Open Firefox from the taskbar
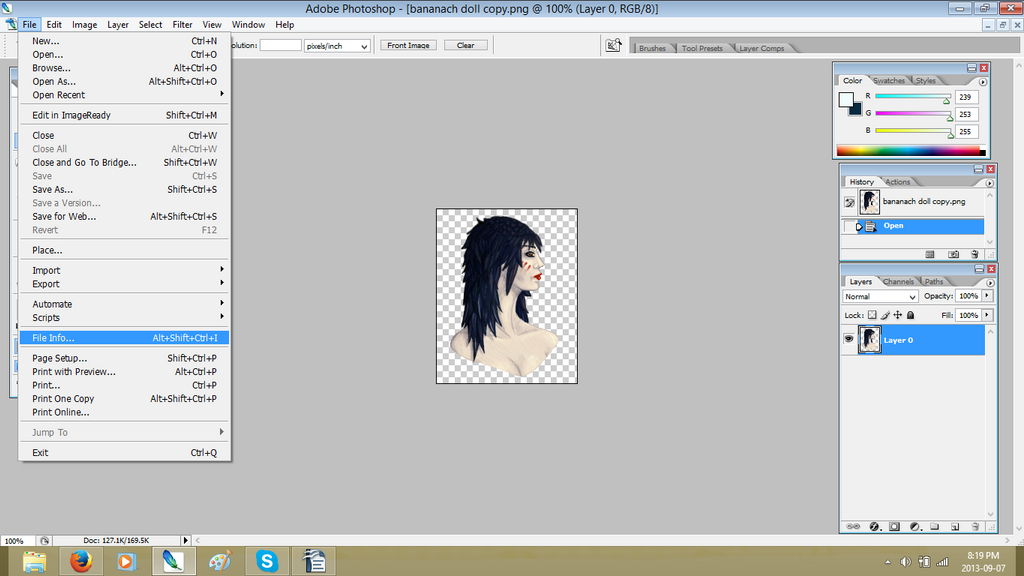This screenshot has width=1024, height=576. 81,561
